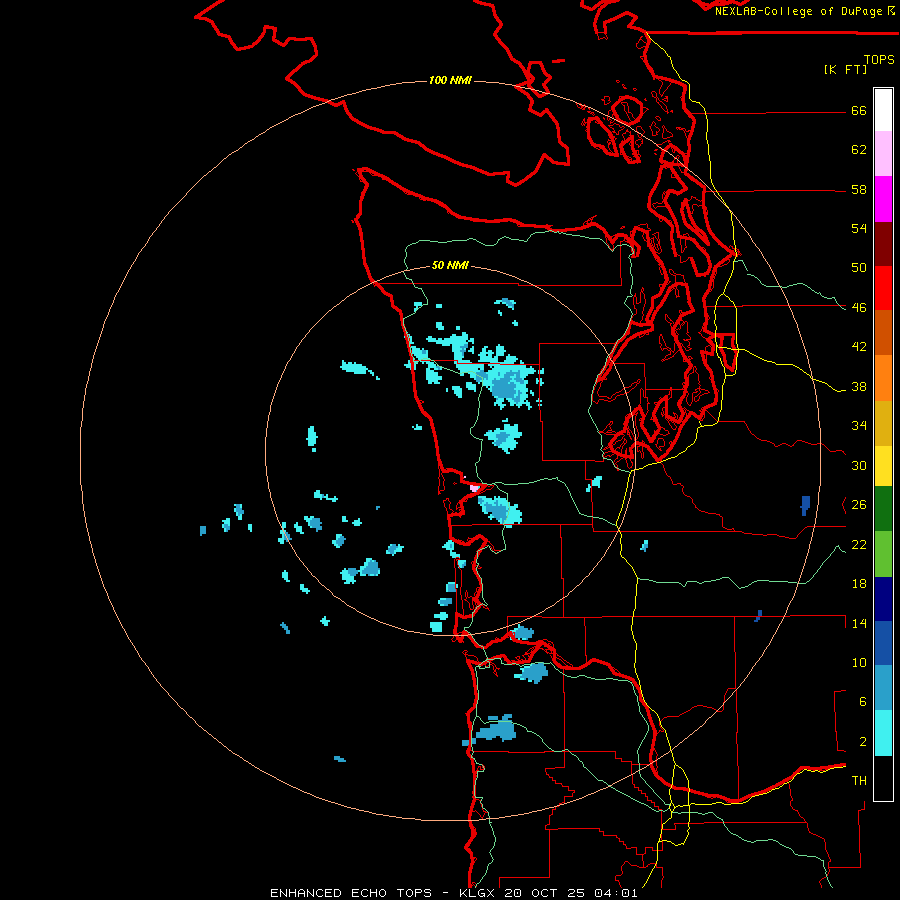Select the dark orange 42 kft legend swatch
The width and height of the screenshot is (900, 900).
click(883, 332)
